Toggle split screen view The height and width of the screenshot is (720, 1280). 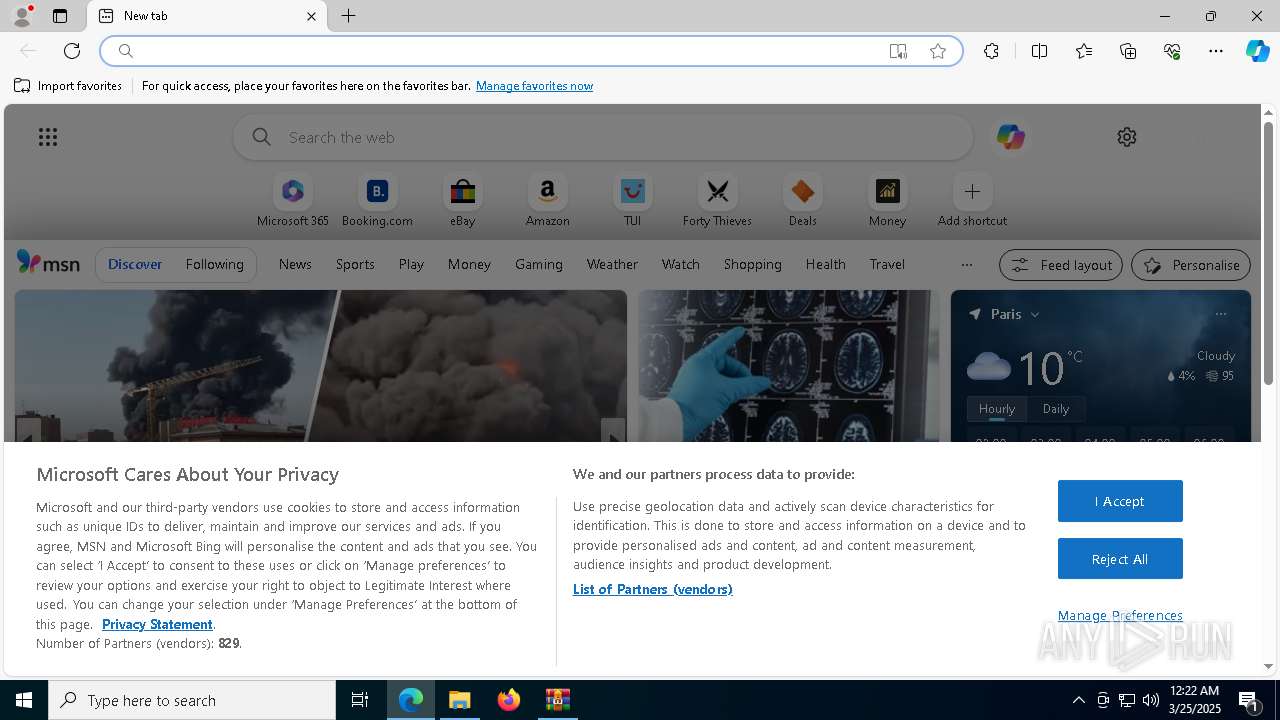[1039, 51]
